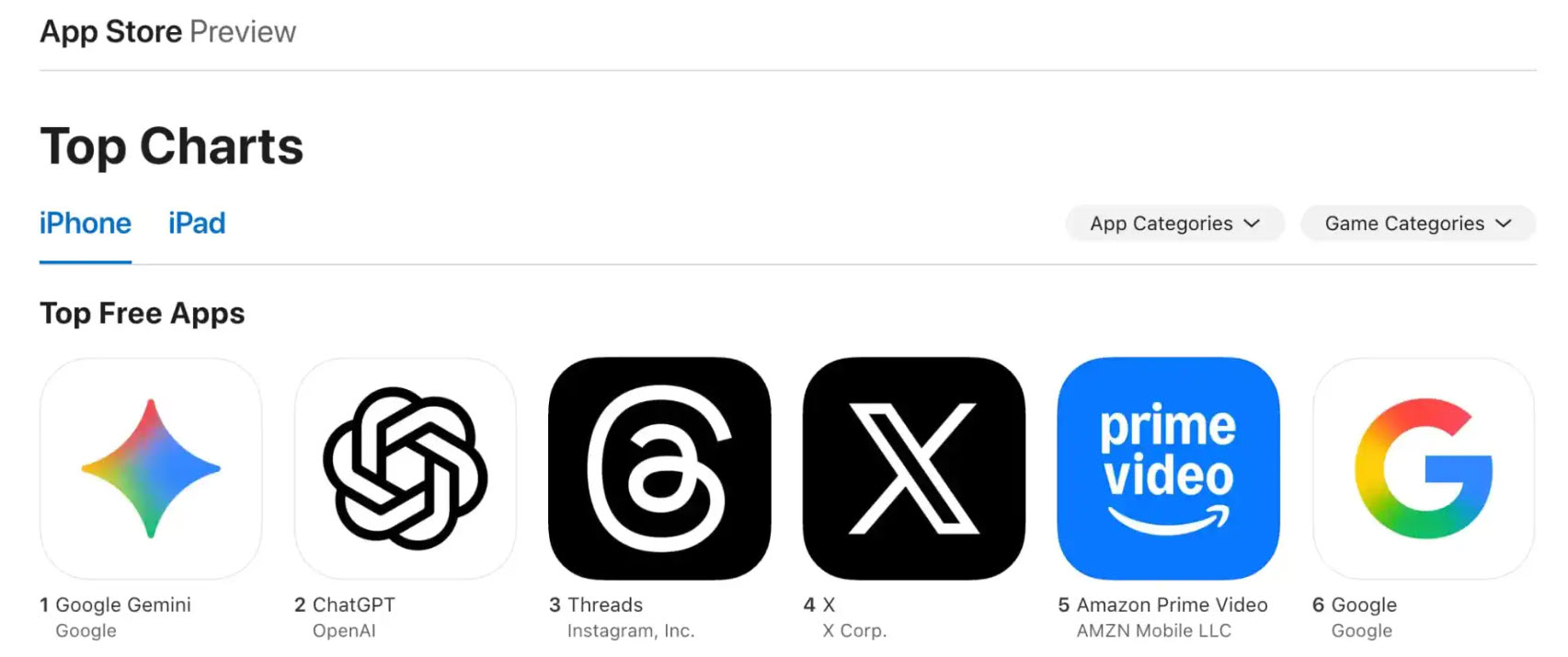Expand the Game Categories dropdown

1418,224
